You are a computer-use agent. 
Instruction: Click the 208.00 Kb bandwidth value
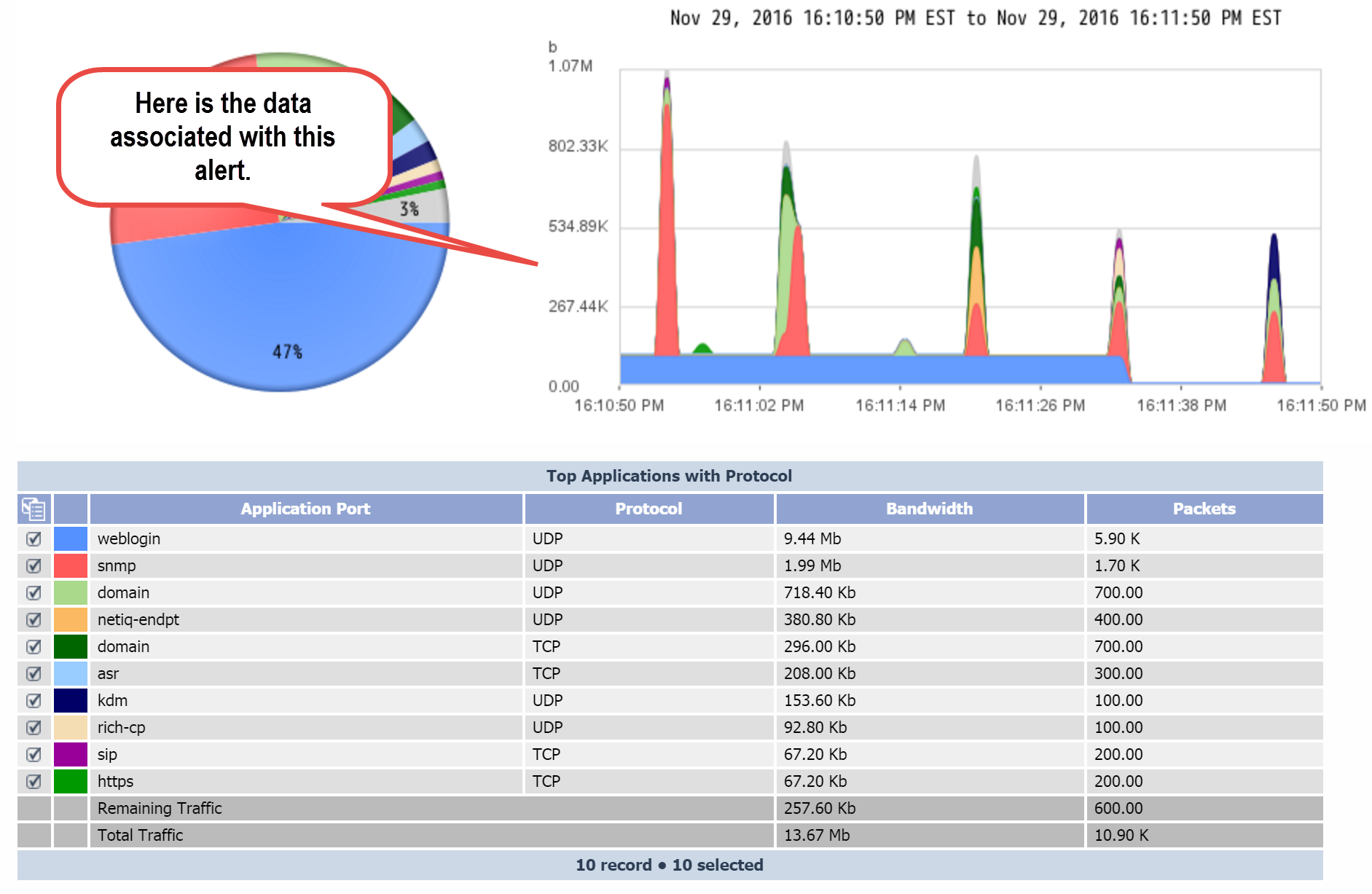pos(820,673)
